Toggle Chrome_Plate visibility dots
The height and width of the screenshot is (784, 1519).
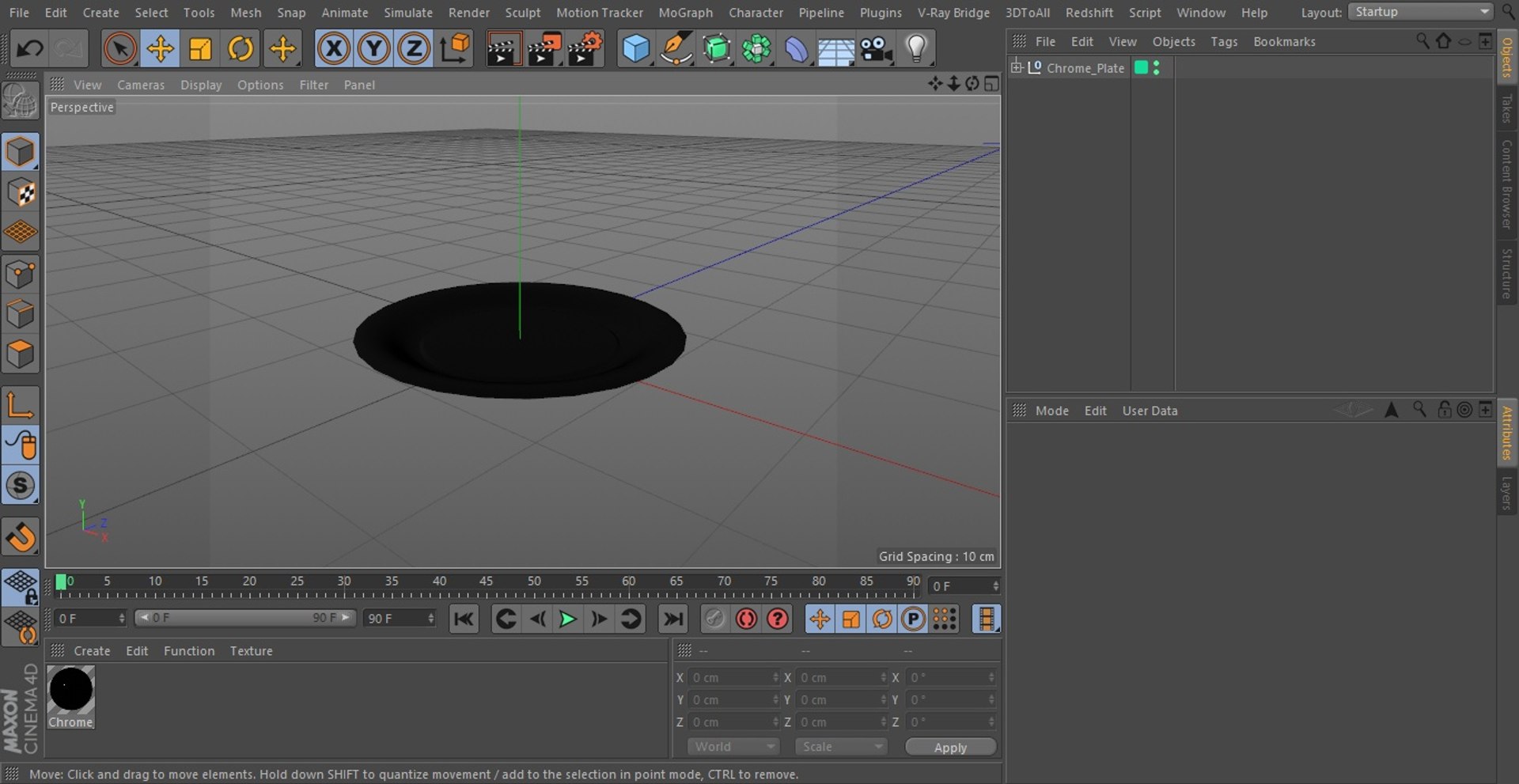(x=1157, y=68)
